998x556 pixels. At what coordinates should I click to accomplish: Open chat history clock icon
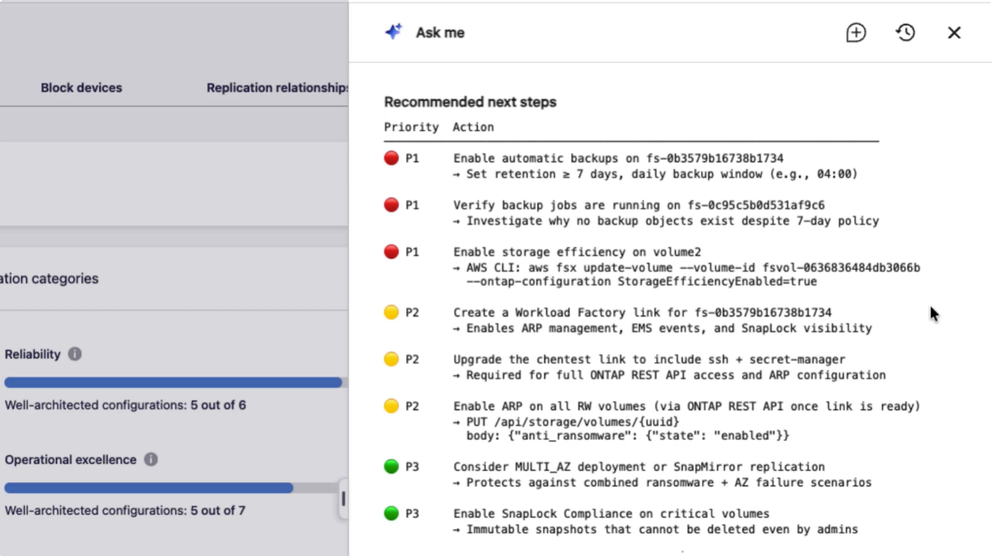(x=905, y=32)
